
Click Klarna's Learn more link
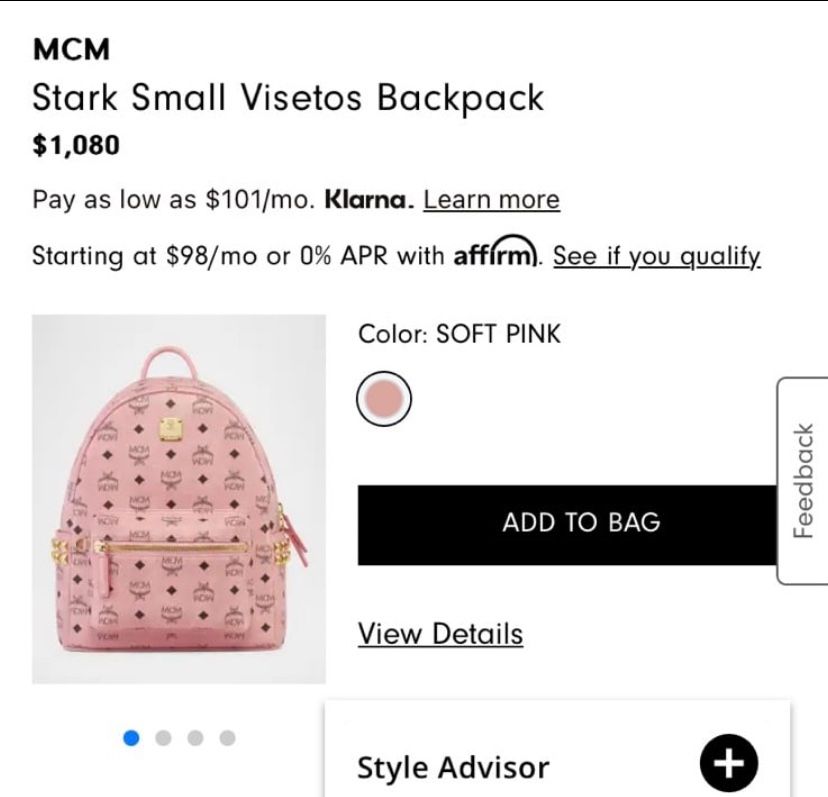491,200
